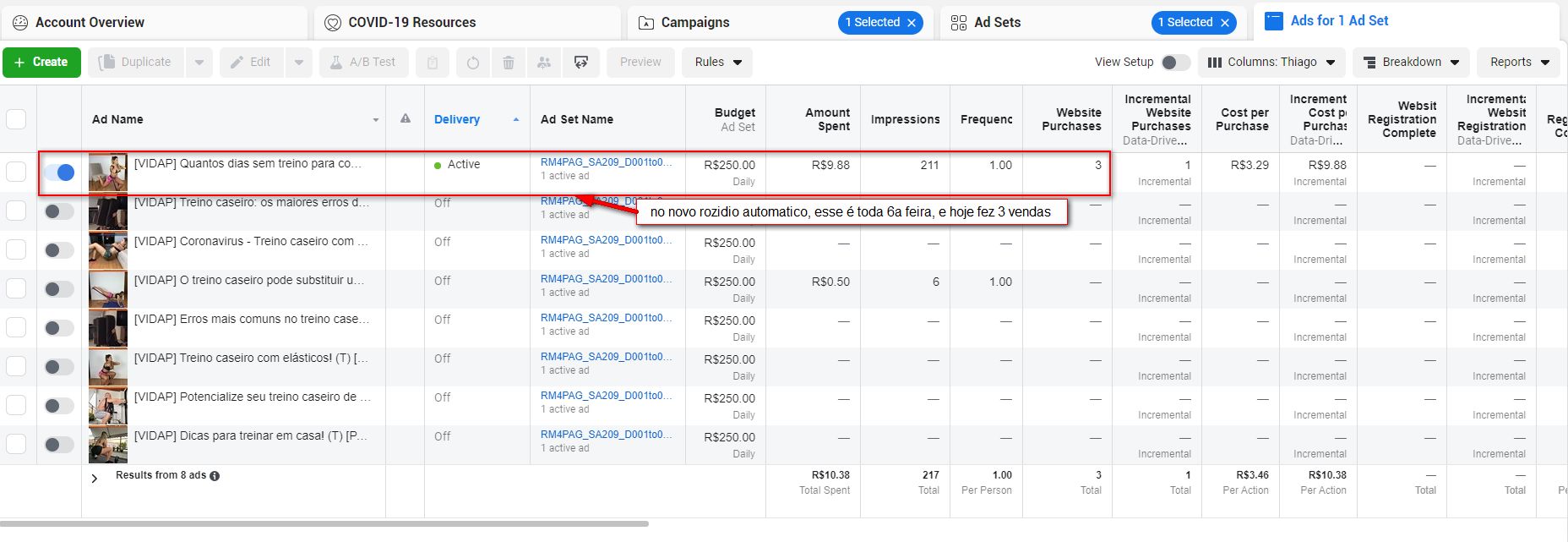Image resolution: width=1568 pixels, height=542 pixels.
Task: Click the audience people icon in toolbar
Action: (544, 63)
